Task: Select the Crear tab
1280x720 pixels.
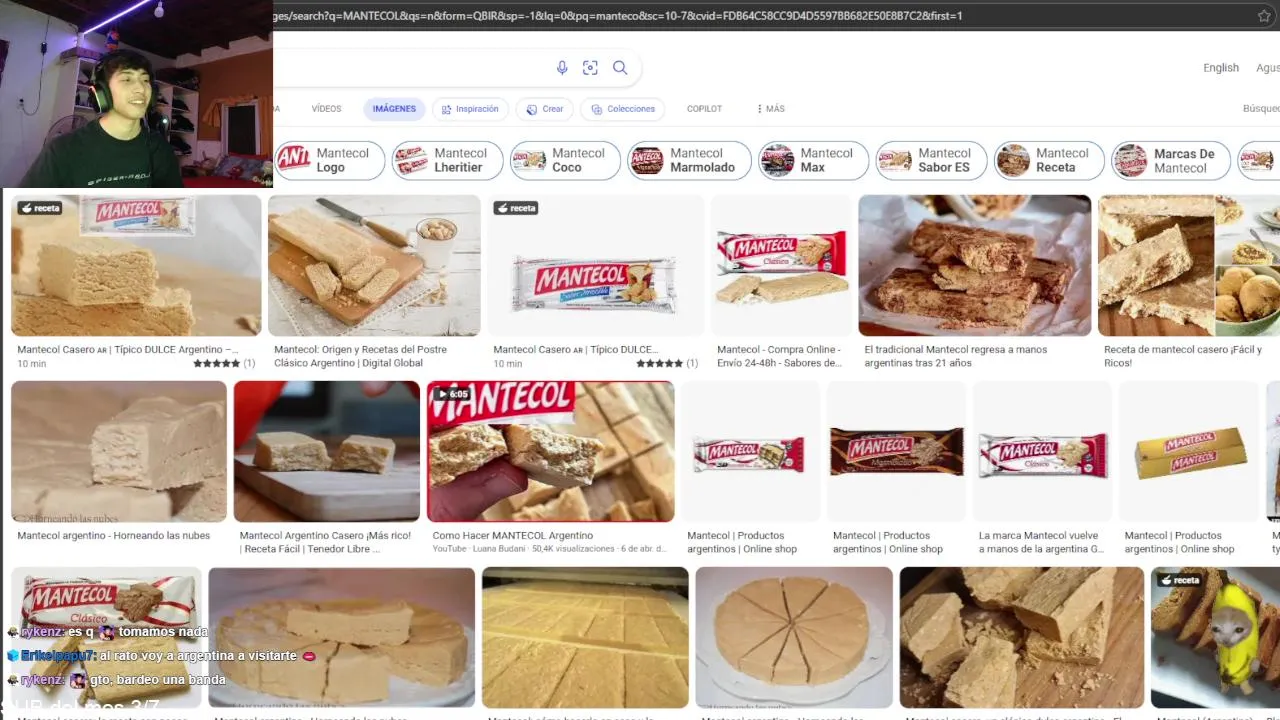Action: 545,109
